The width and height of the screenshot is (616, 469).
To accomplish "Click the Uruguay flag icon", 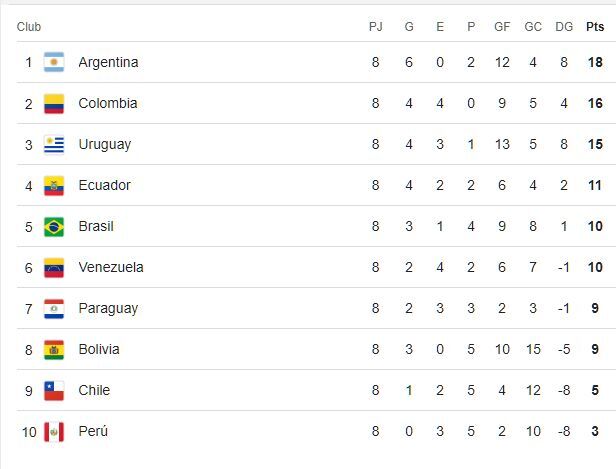I will [x=54, y=145].
